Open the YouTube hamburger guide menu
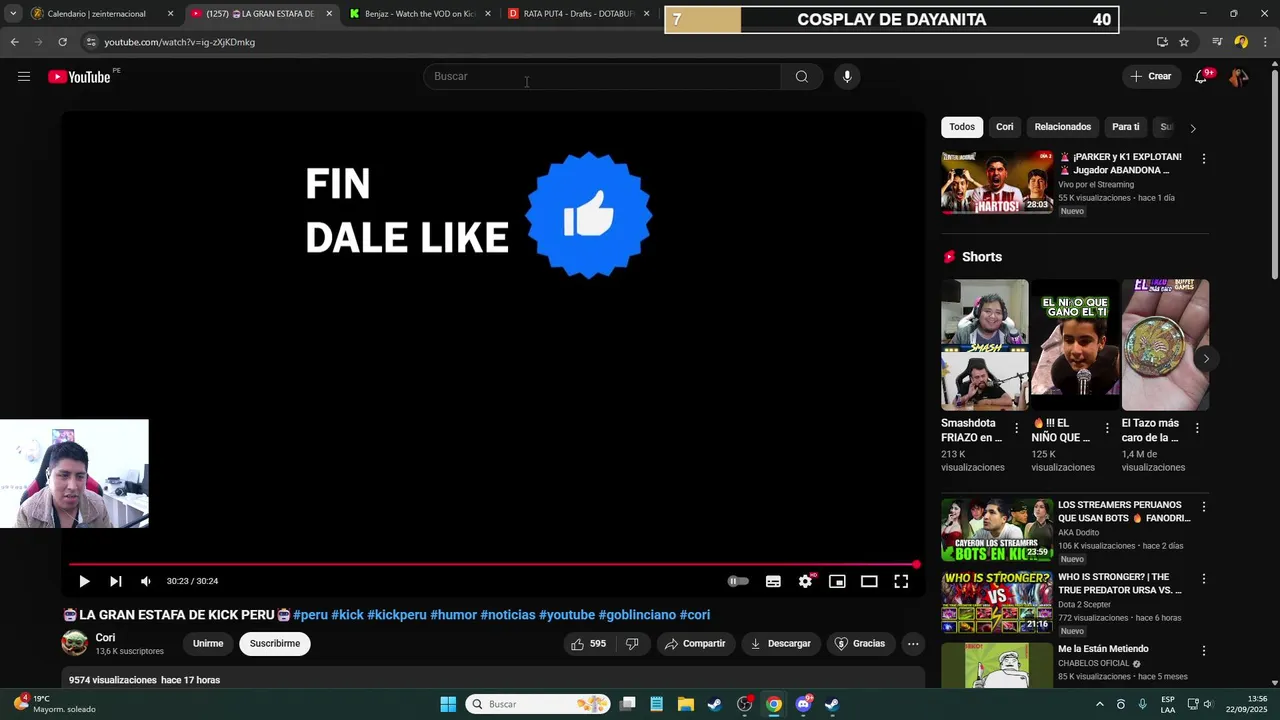This screenshot has height=720, width=1280. (x=24, y=77)
